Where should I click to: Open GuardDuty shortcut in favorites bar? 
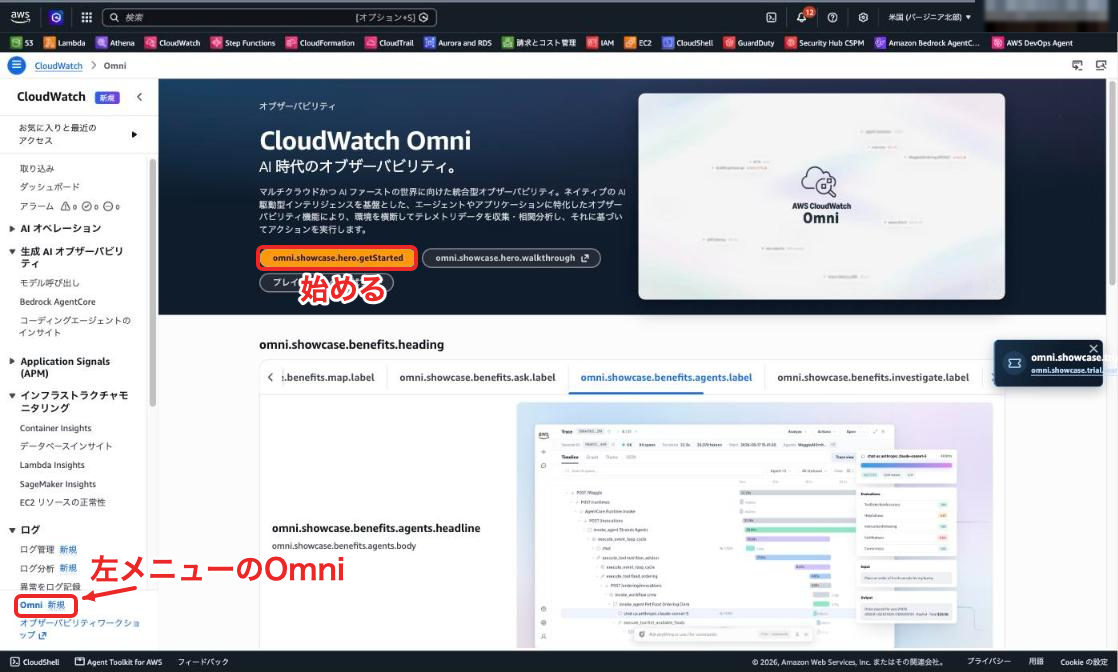coord(749,43)
